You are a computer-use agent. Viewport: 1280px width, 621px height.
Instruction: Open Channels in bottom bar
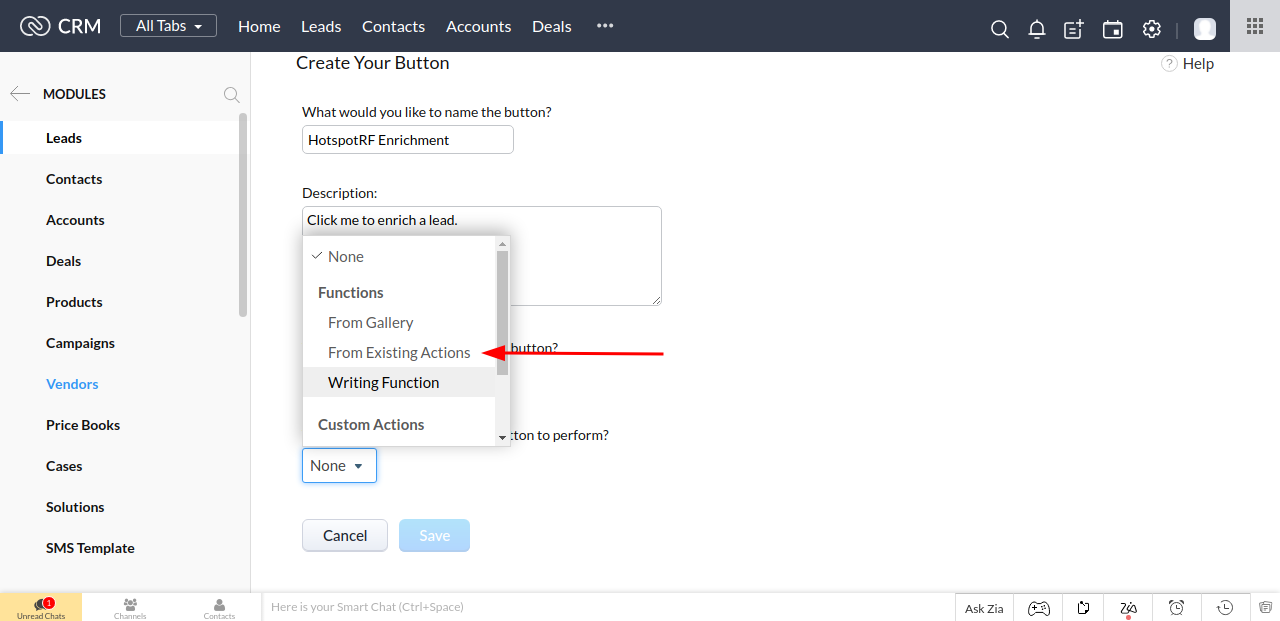coord(130,608)
